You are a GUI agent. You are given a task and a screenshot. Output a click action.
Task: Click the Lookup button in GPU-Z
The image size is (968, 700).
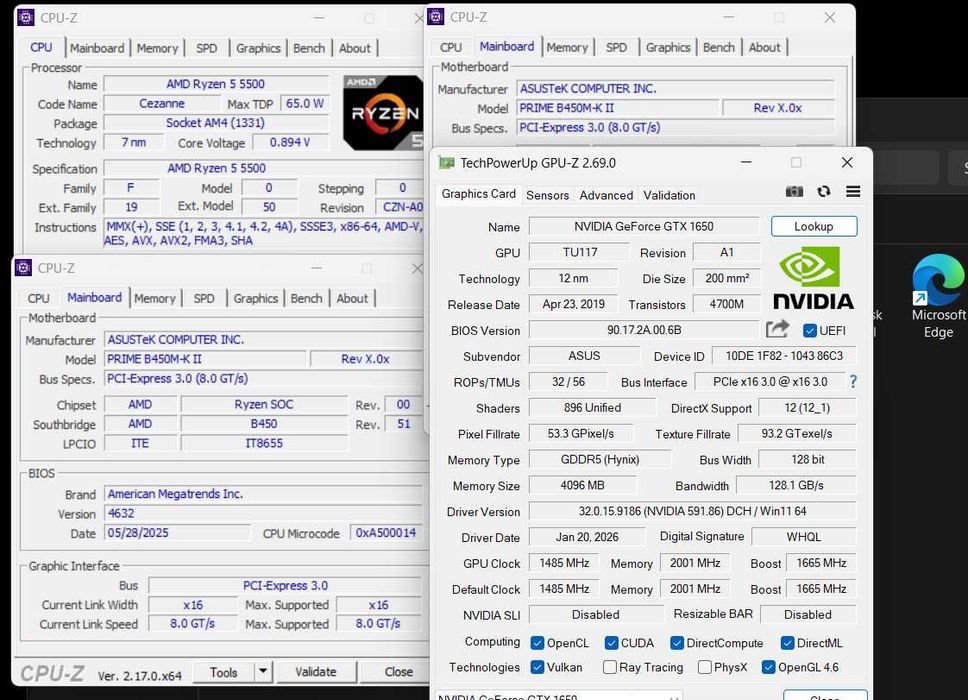click(x=814, y=226)
